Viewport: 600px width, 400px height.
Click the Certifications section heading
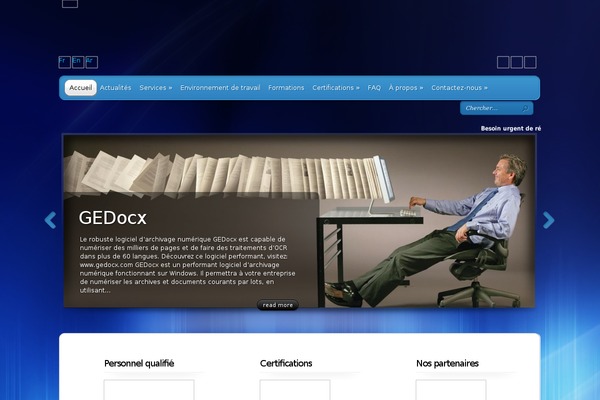click(x=286, y=363)
